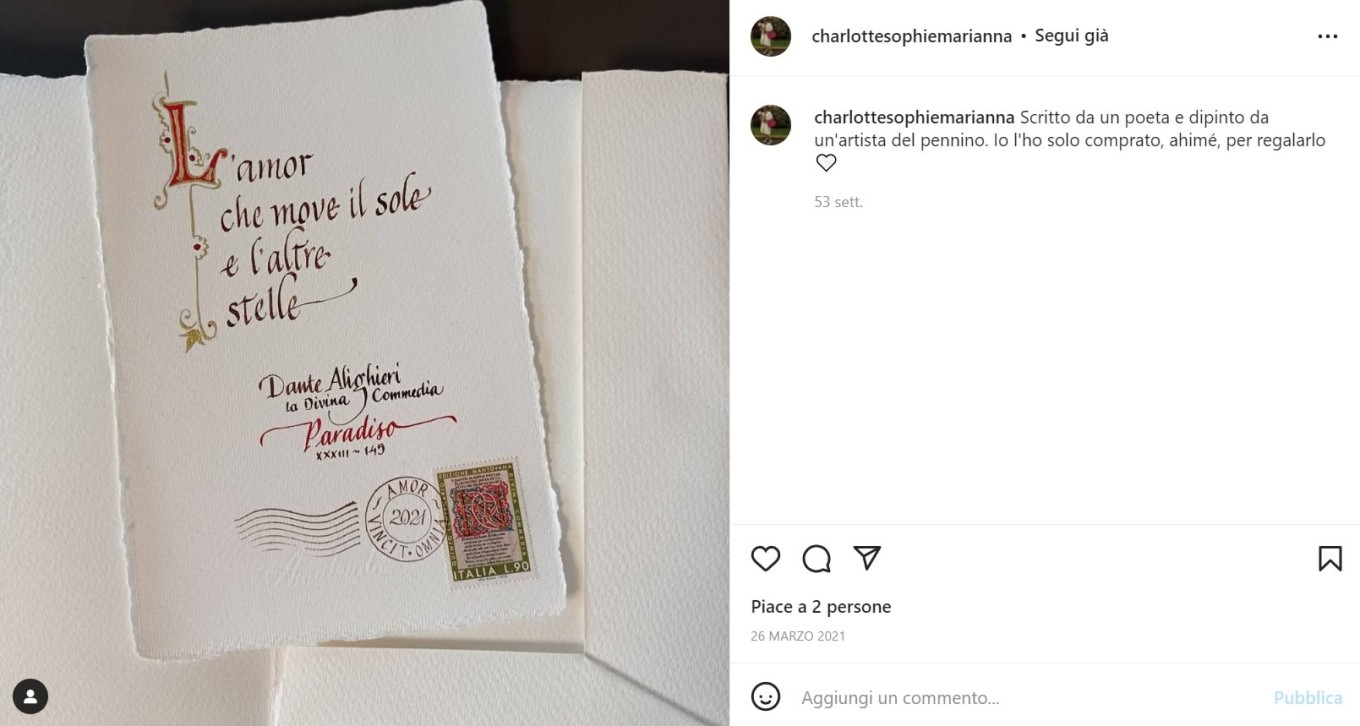Screen dimensions: 1360x726
Task: Open charlottesophiemarianna username in header
Action: click(x=912, y=36)
